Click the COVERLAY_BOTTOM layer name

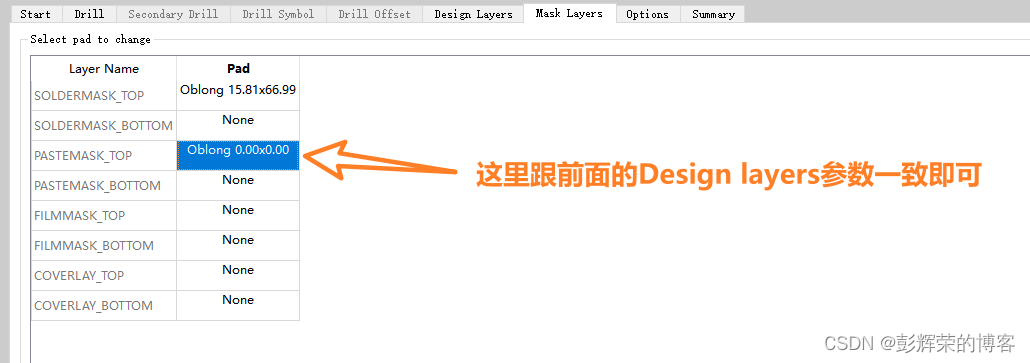[93, 306]
